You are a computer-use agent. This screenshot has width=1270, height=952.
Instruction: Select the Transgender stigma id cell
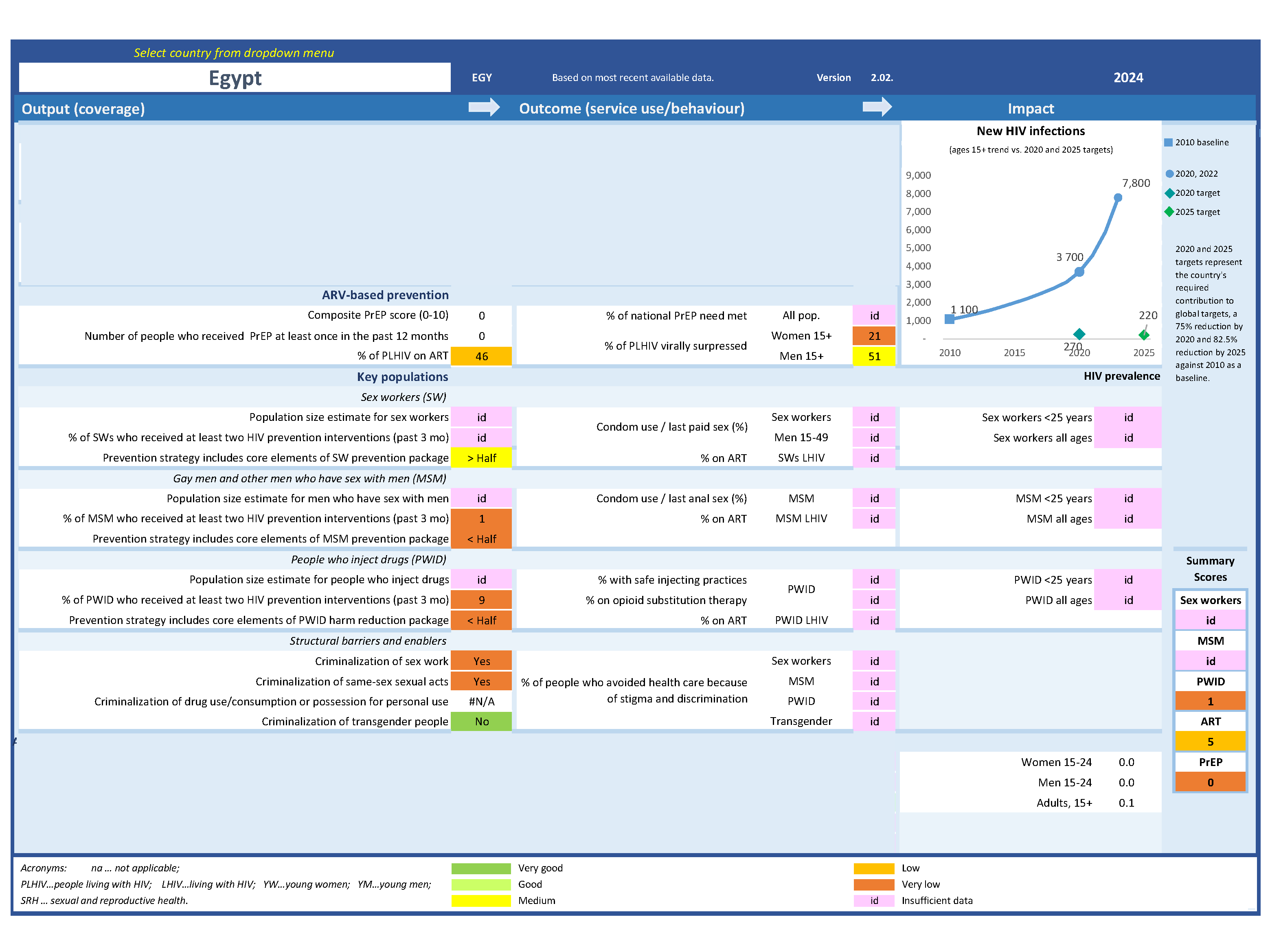pyautogui.click(x=874, y=721)
